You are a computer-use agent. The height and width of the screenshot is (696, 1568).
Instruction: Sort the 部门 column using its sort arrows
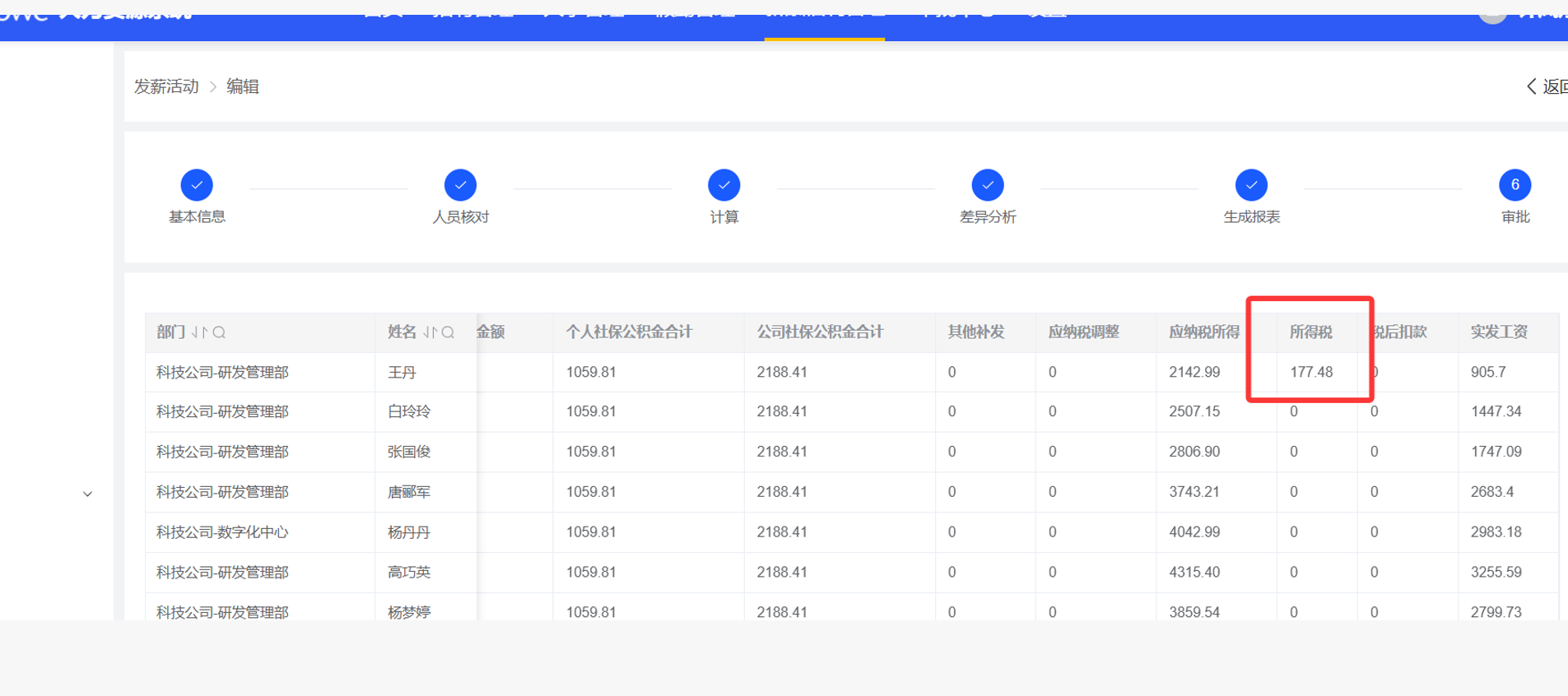point(198,332)
